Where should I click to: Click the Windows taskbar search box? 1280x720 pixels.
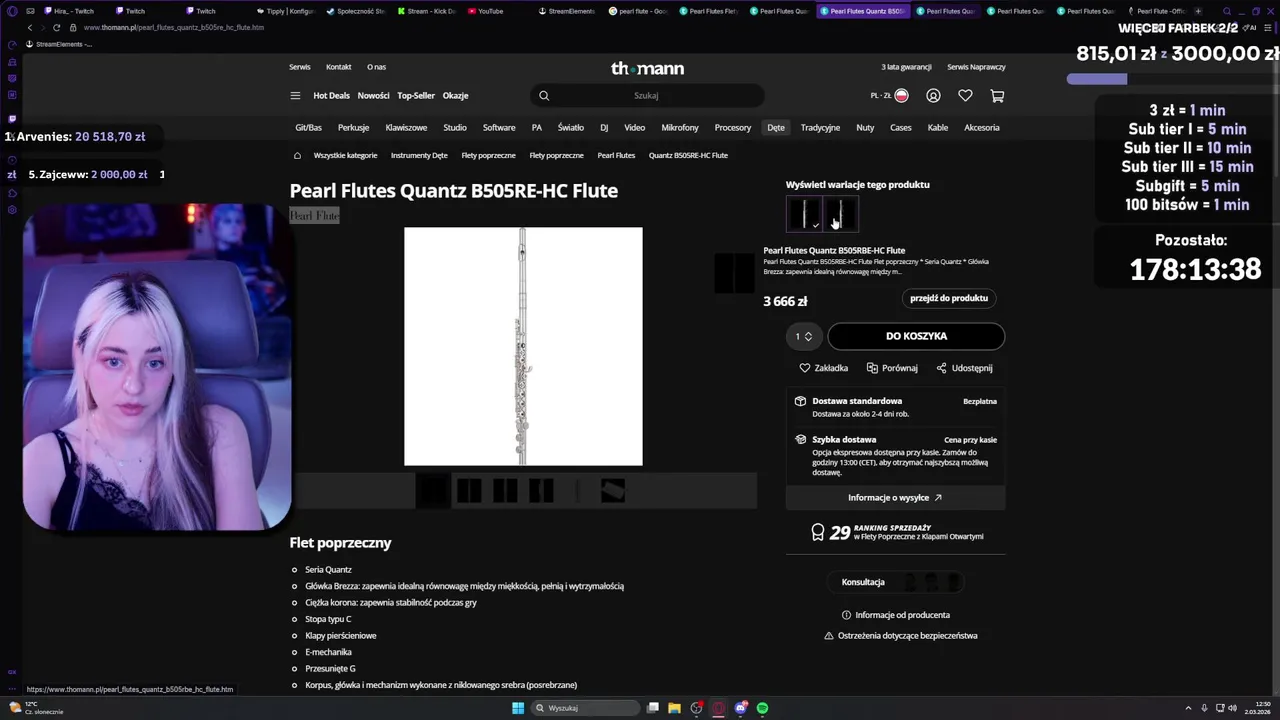[585, 708]
